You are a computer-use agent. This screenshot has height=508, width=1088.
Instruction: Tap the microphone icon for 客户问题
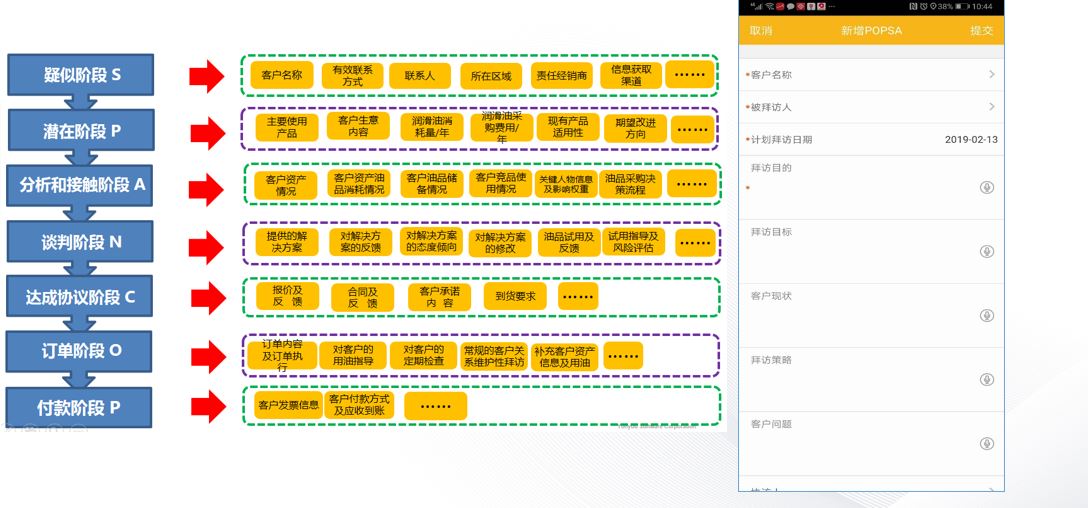tap(987, 443)
